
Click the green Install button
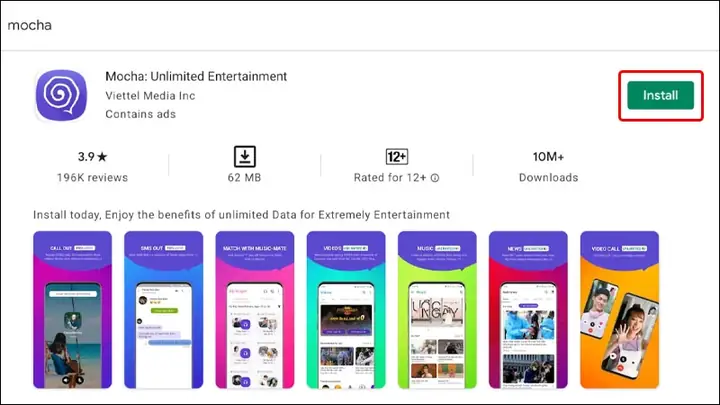pos(660,95)
